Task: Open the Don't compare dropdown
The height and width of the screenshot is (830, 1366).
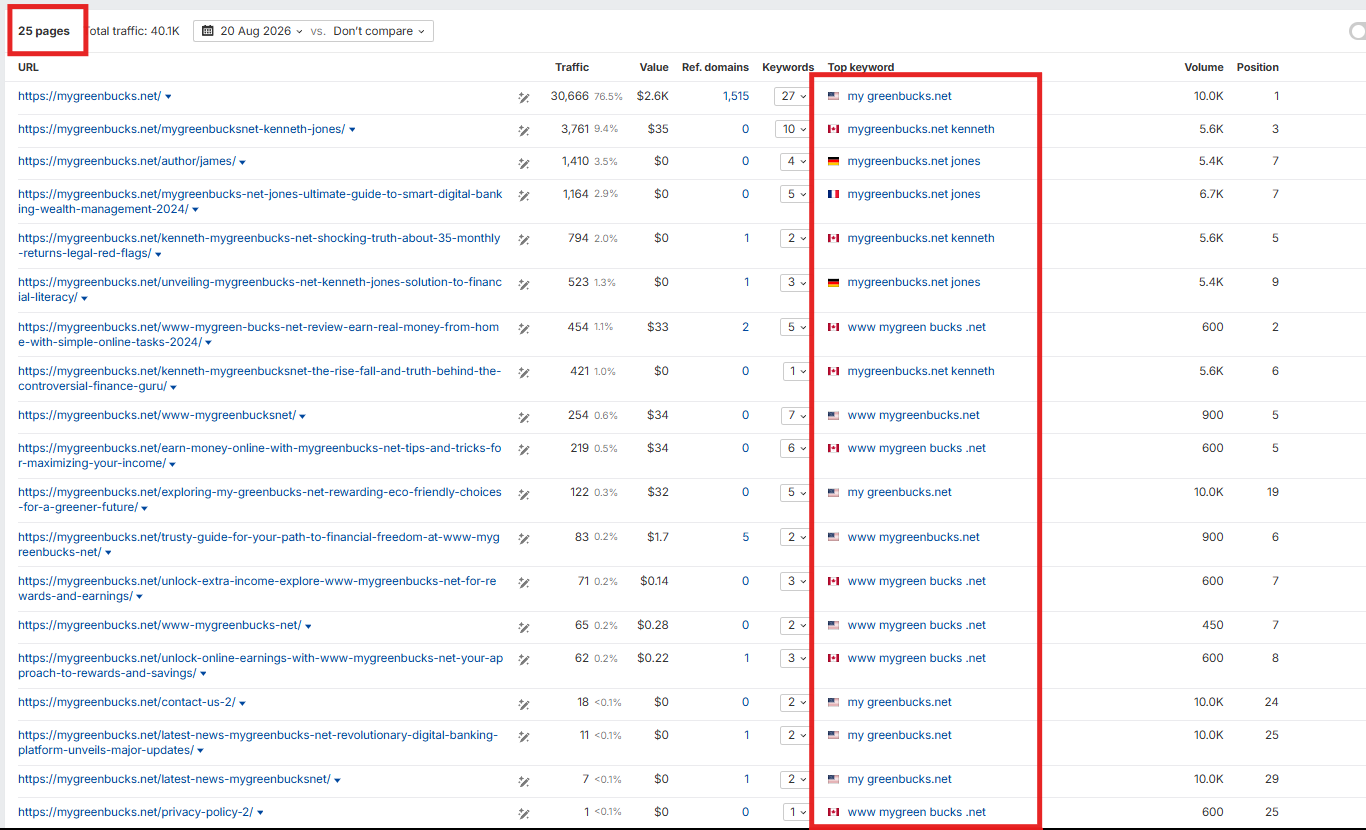Action: [x=379, y=31]
